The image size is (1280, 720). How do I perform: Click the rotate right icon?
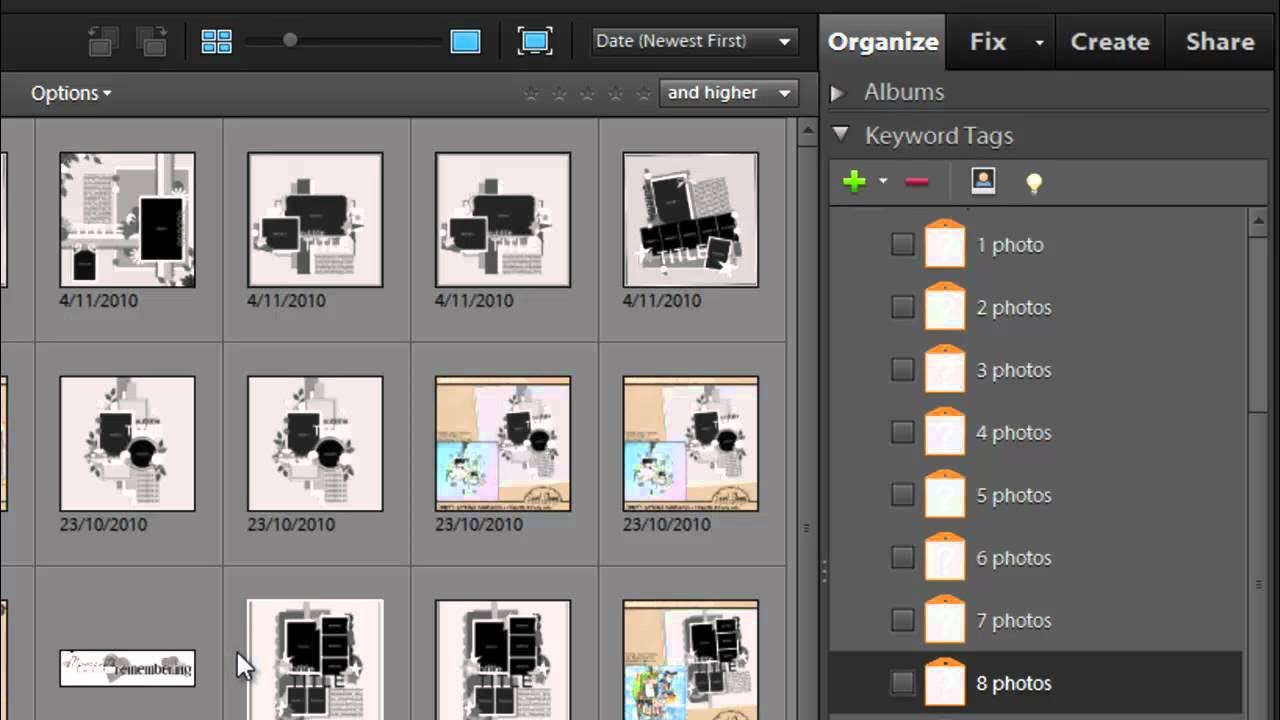point(152,41)
